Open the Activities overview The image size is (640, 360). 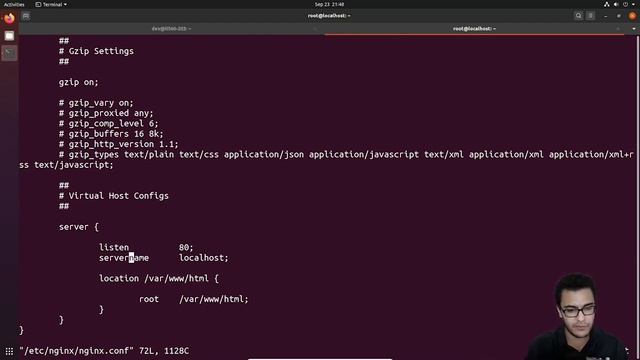point(14,4)
